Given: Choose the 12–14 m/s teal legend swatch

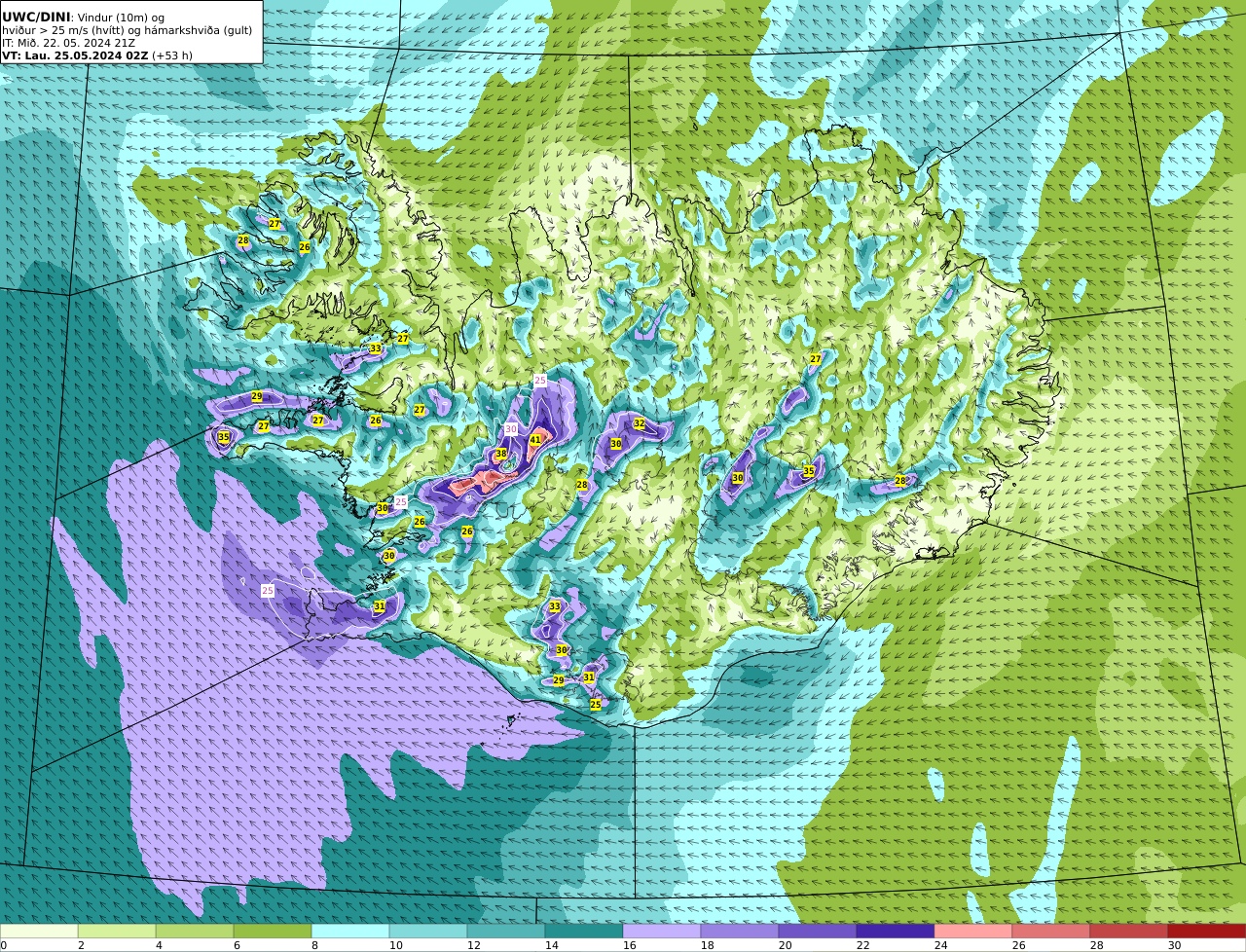Looking at the screenshot, I should pos(506,932).
